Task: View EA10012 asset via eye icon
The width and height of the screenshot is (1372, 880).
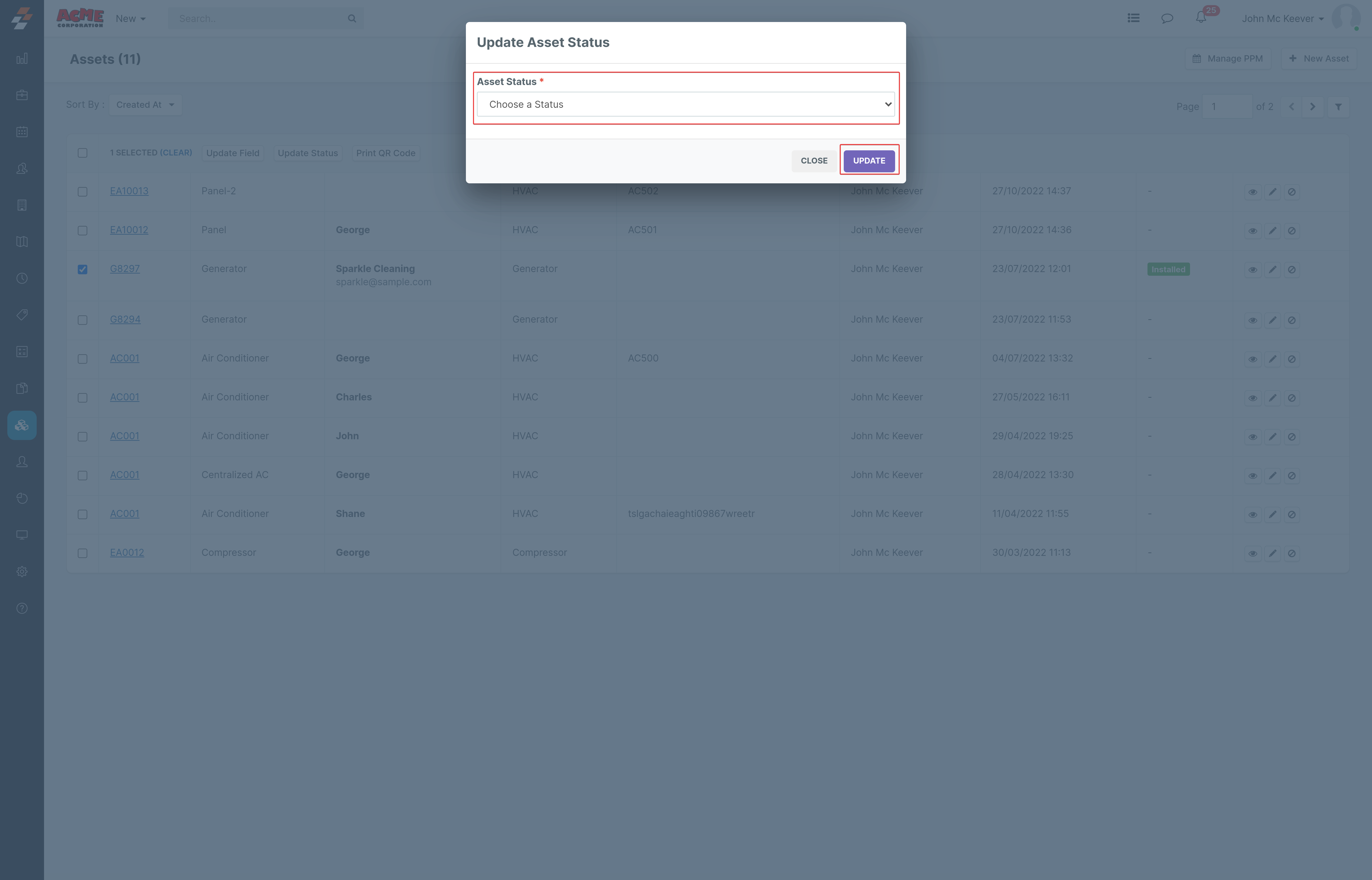Action: tap(1252, 231)
